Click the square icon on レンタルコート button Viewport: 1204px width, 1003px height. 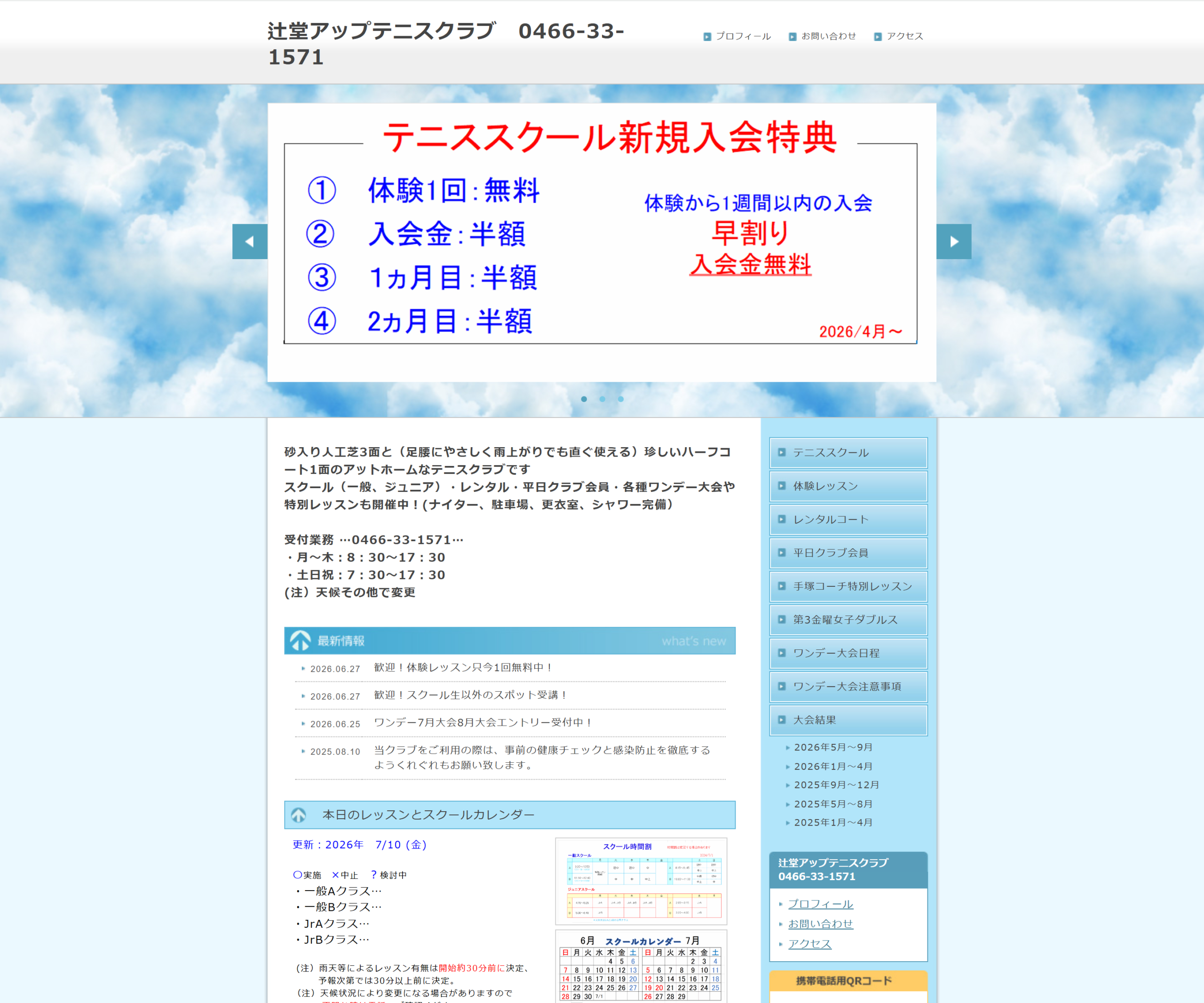782,519
